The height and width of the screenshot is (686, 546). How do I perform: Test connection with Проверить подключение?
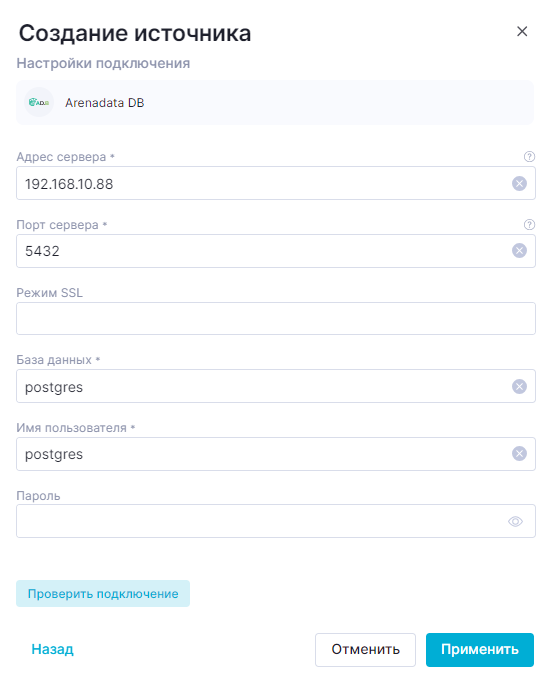103,594
